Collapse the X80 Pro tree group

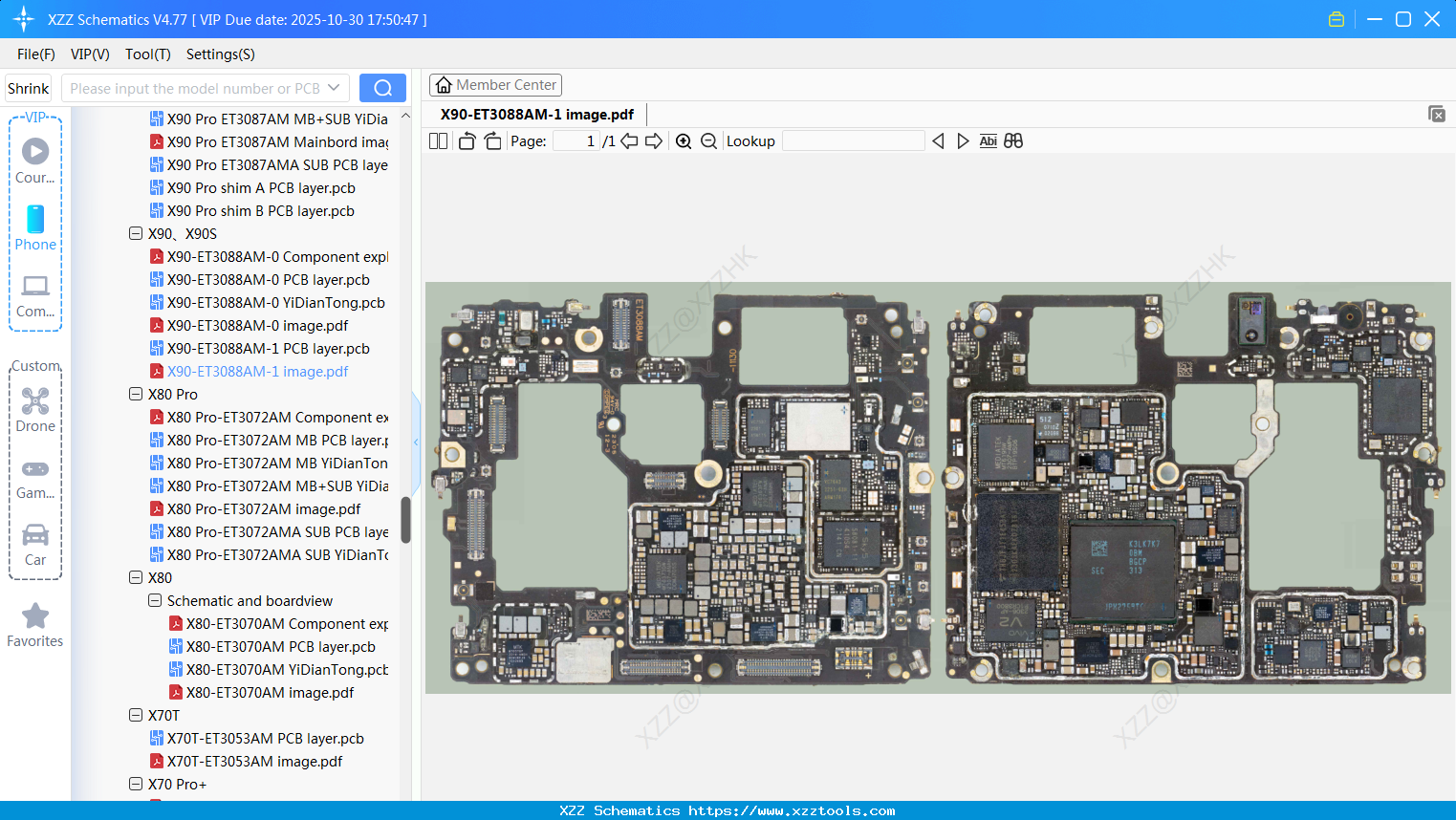(136, 394)
